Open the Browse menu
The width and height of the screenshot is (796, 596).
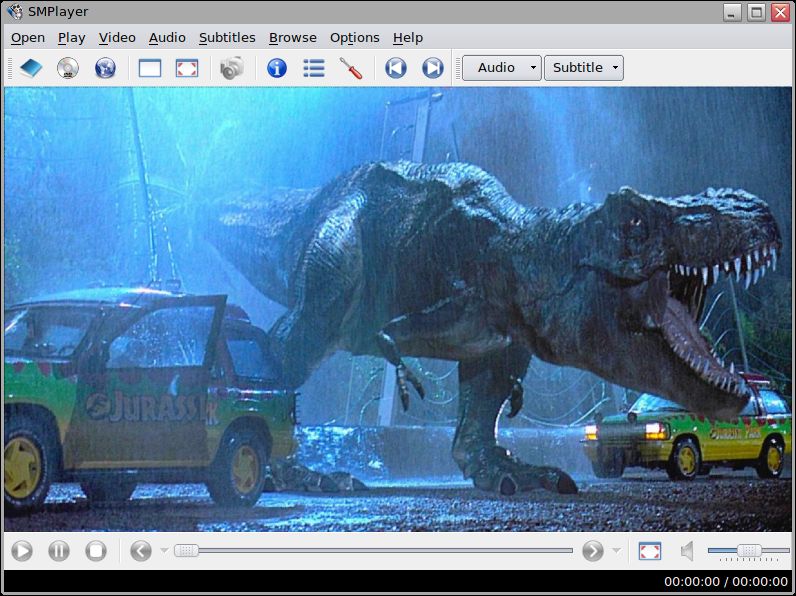[x=293, y=38]
